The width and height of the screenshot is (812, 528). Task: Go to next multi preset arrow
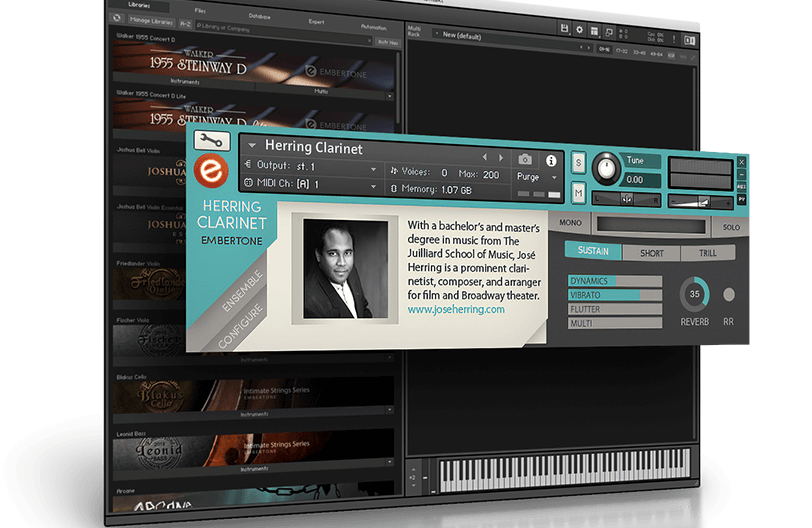[589, 48]
